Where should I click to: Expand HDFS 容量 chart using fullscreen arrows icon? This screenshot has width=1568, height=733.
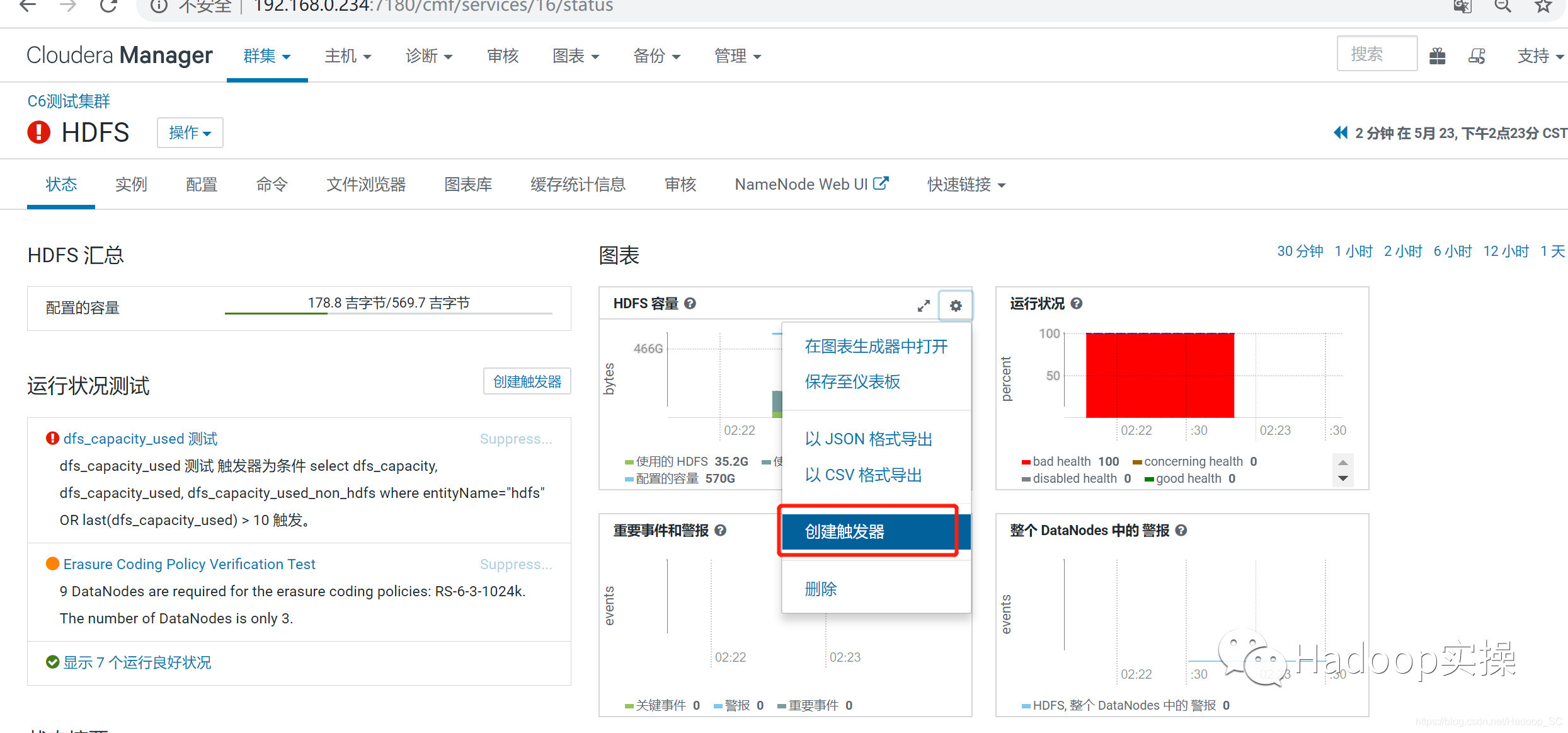[x=923, y=305]
